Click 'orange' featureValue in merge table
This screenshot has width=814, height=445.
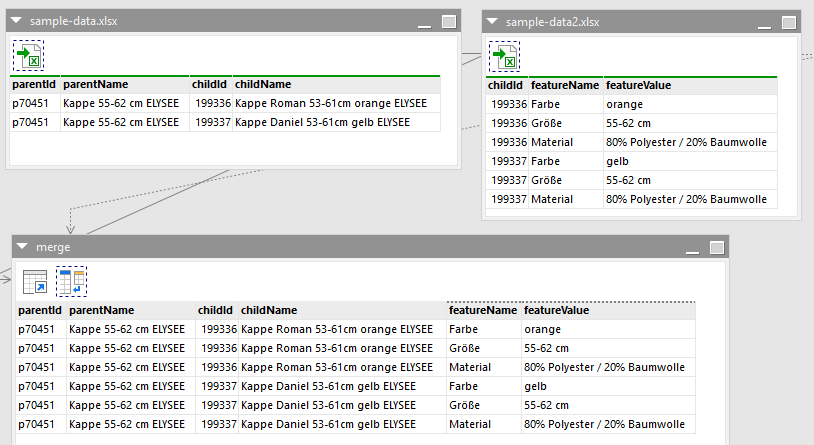point(608,329)
